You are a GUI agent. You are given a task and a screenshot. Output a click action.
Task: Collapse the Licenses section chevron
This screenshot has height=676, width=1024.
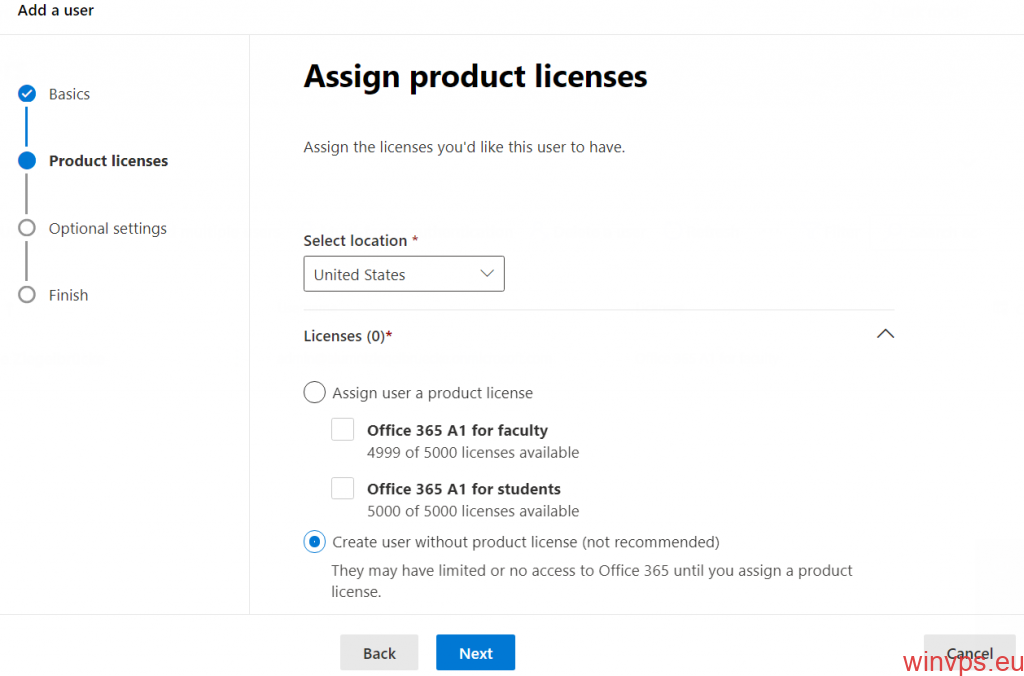(x=884, y=335)
